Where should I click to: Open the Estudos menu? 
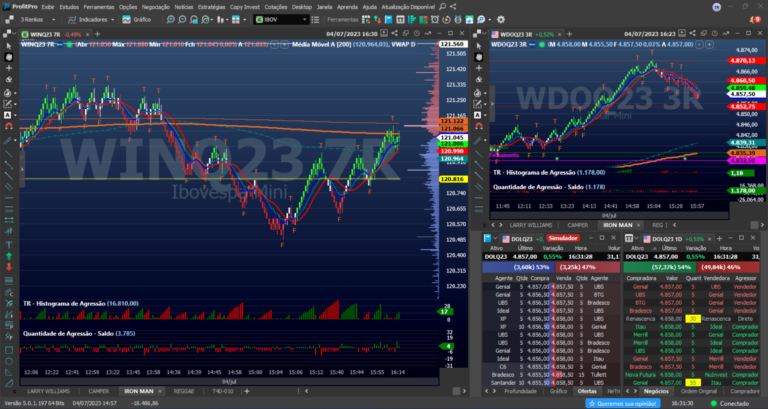pos(69,7)
